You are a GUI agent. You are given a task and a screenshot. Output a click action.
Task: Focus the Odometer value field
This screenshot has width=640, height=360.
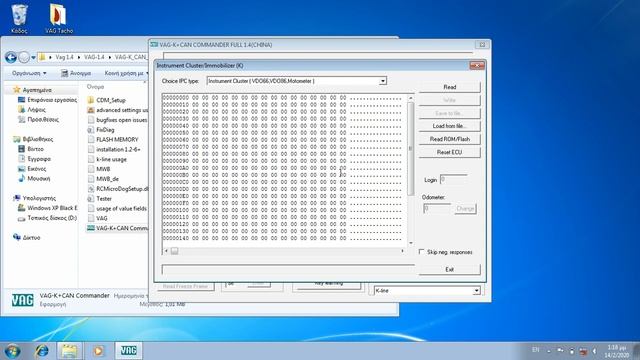pos(437,209)
